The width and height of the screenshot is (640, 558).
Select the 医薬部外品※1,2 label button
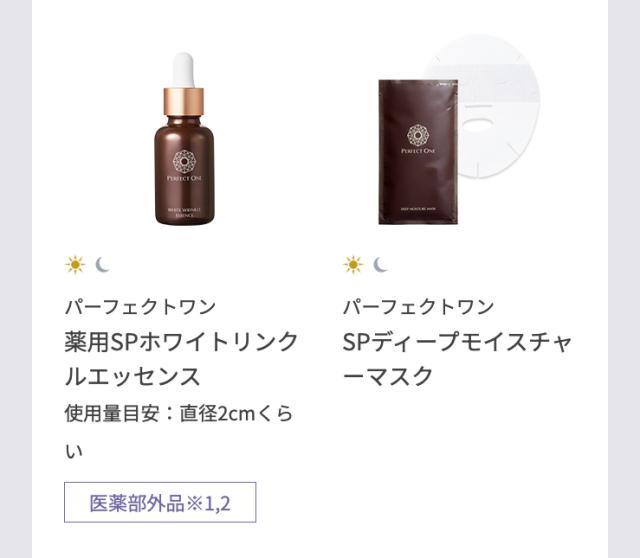tap(160, 502)
